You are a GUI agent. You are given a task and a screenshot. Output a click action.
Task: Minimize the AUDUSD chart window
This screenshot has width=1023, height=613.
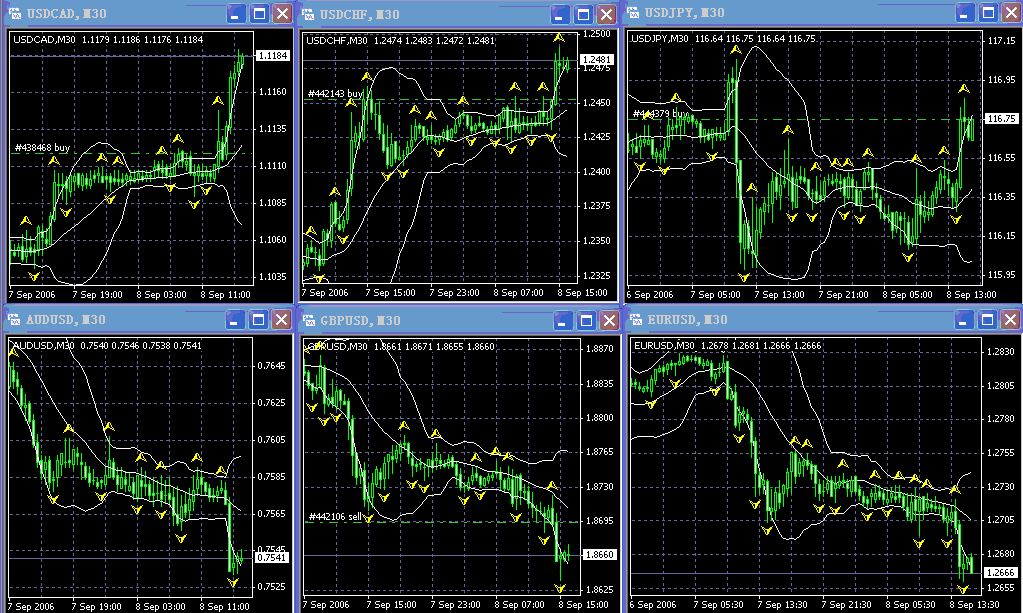click(x=236, y=319)
